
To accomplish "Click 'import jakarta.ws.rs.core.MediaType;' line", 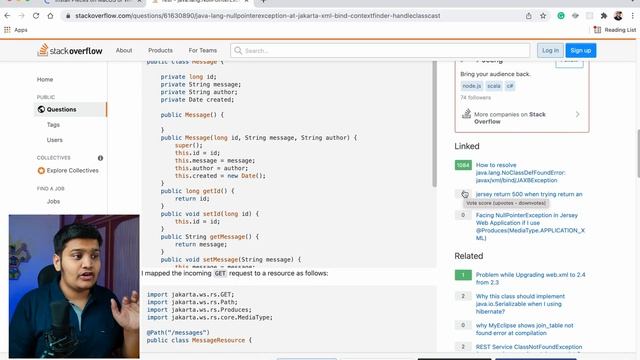I will [x=210, y=317].
